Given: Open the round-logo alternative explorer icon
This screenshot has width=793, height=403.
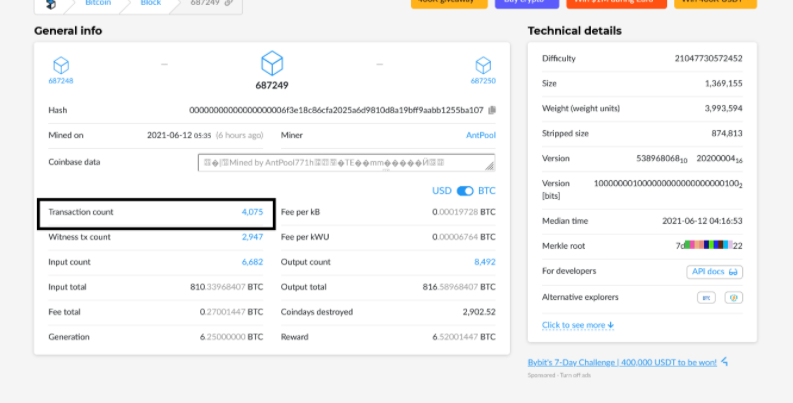Looking at the screenshot, I should point(733,298).
